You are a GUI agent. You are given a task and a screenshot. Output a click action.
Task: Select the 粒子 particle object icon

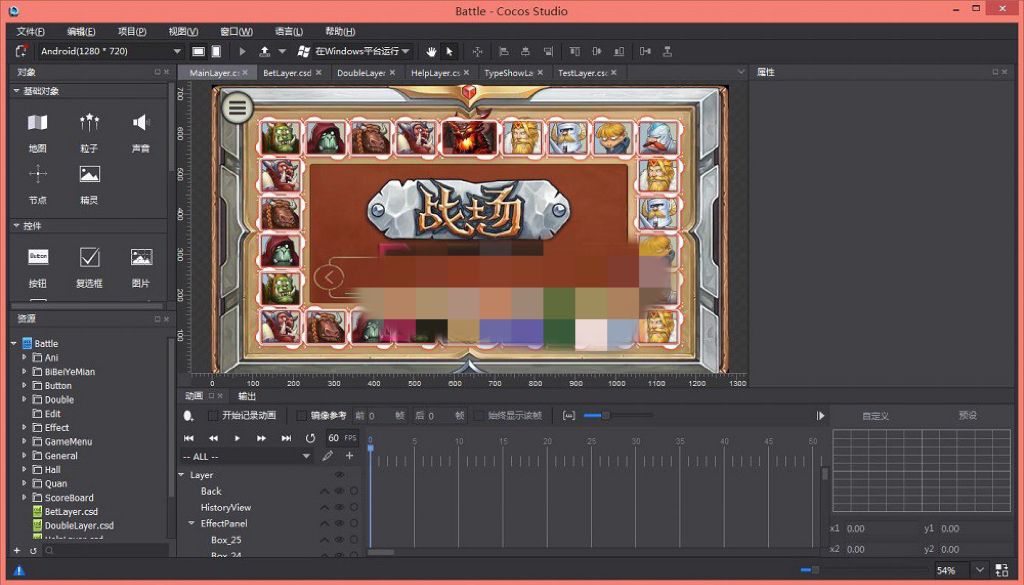(89, 123)
